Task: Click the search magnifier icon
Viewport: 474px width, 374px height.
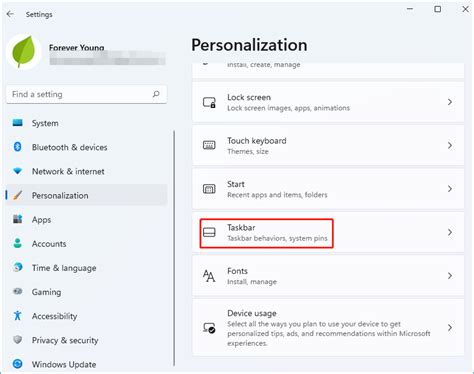Action: tap(156, 94)
